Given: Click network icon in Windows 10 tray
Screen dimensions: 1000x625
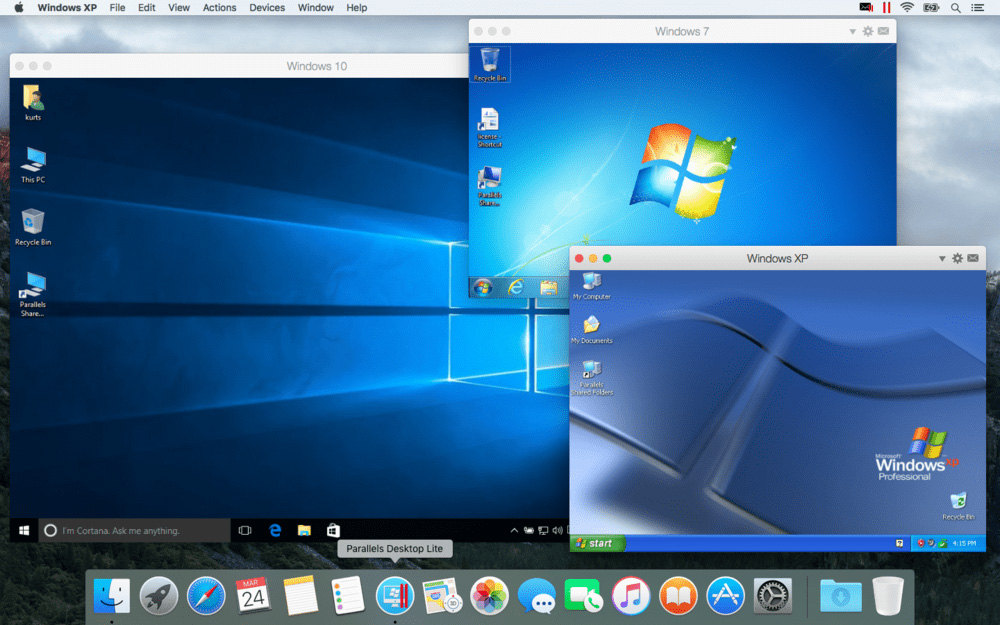Looking at the screenshot, I should 543,531.
